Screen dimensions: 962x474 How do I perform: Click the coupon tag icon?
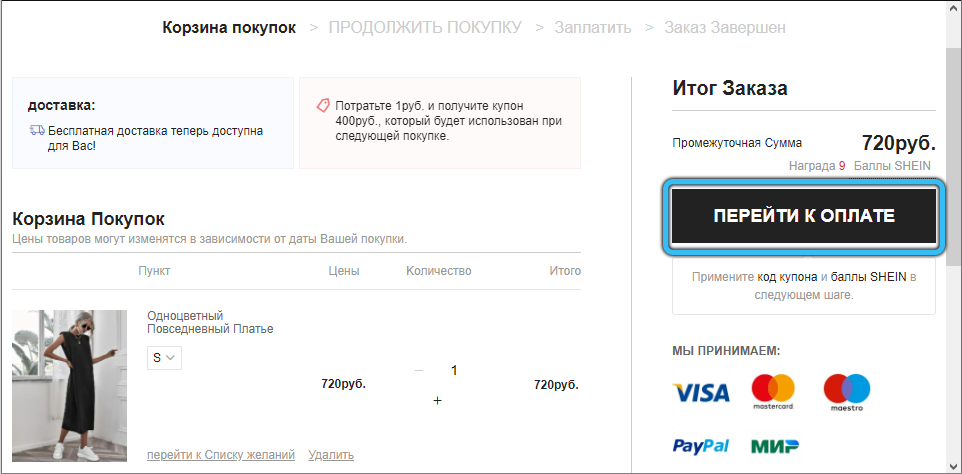pyautogui.click(x=323, y=105)
